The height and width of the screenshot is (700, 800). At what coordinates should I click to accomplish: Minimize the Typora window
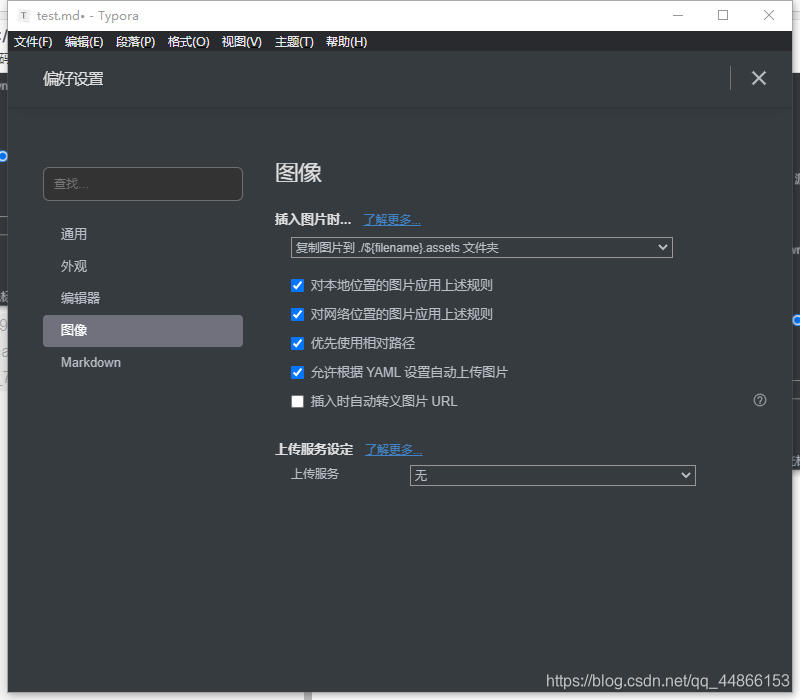pos(678,15)
